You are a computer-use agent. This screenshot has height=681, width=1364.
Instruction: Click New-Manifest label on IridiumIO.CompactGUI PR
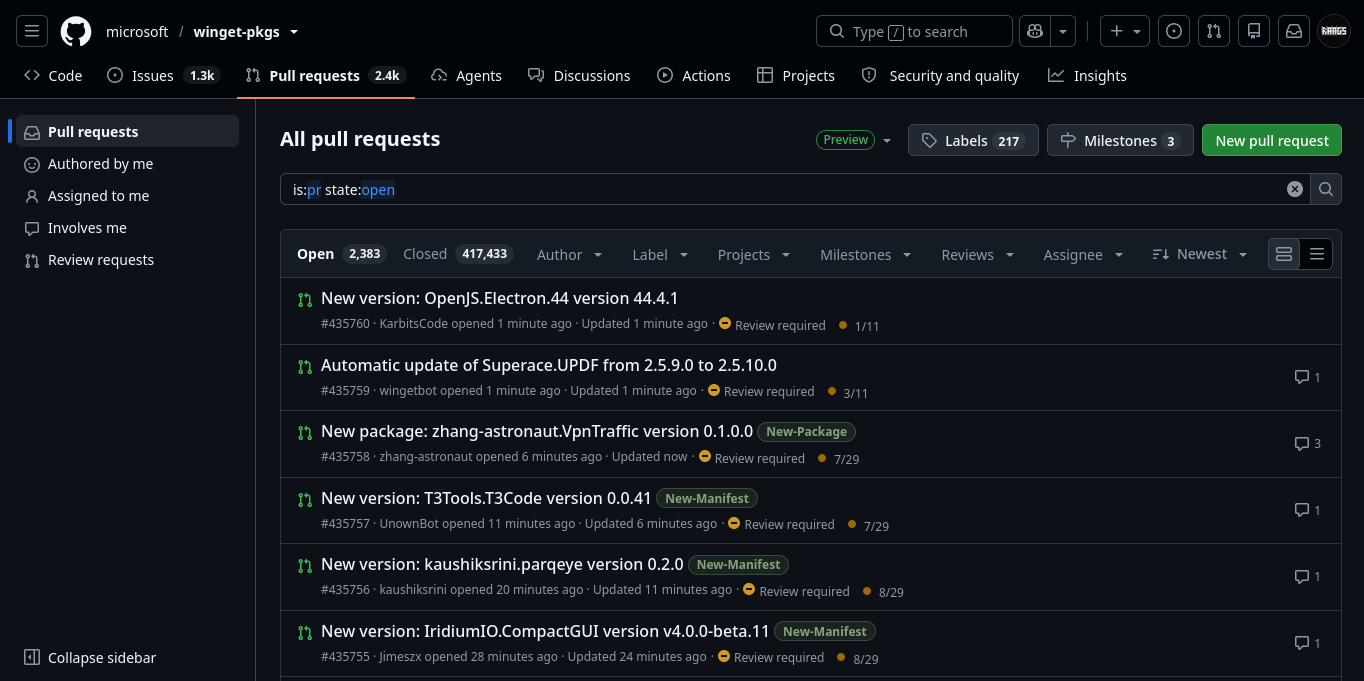(826, 632)
